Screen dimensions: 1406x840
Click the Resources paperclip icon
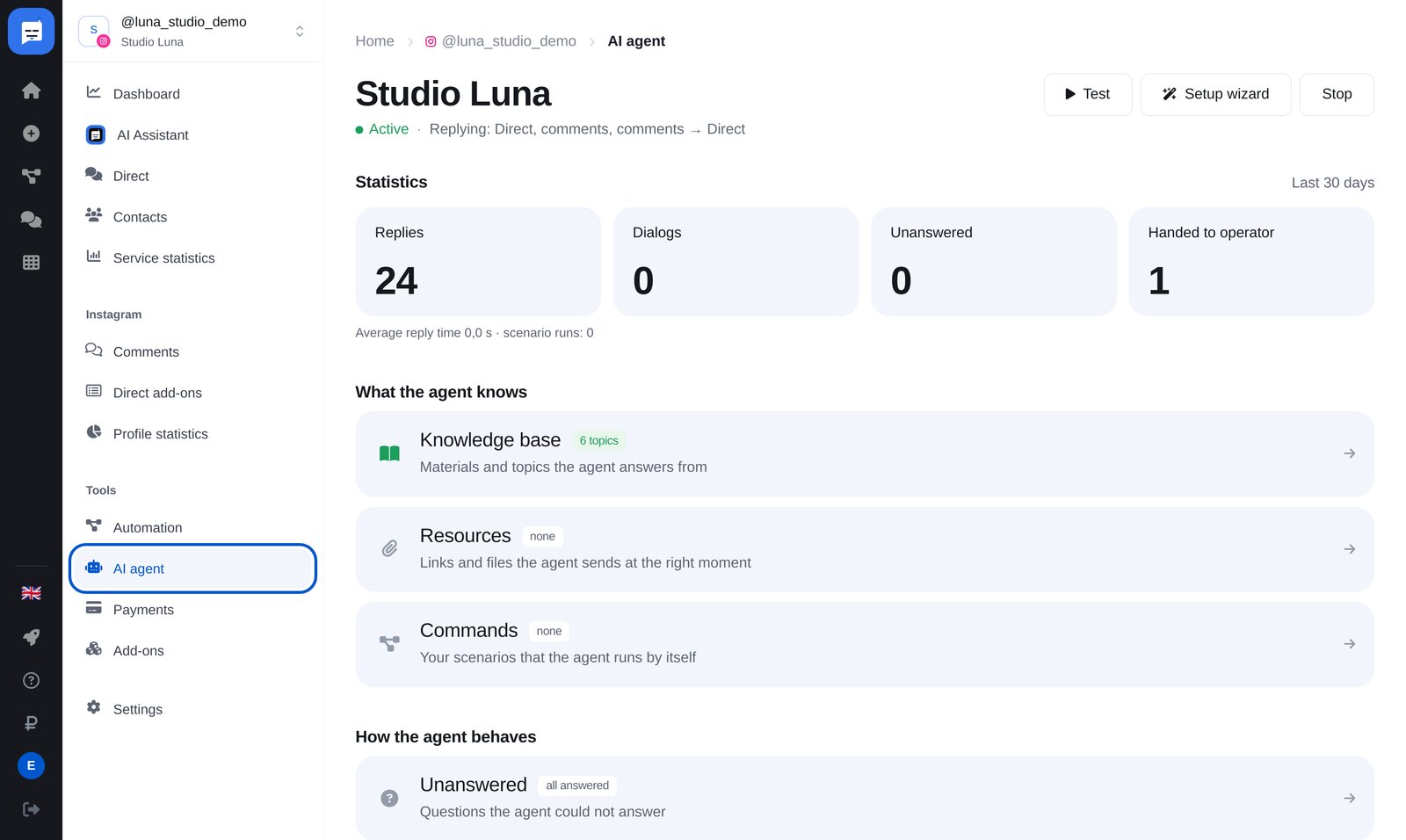[389, 549]
